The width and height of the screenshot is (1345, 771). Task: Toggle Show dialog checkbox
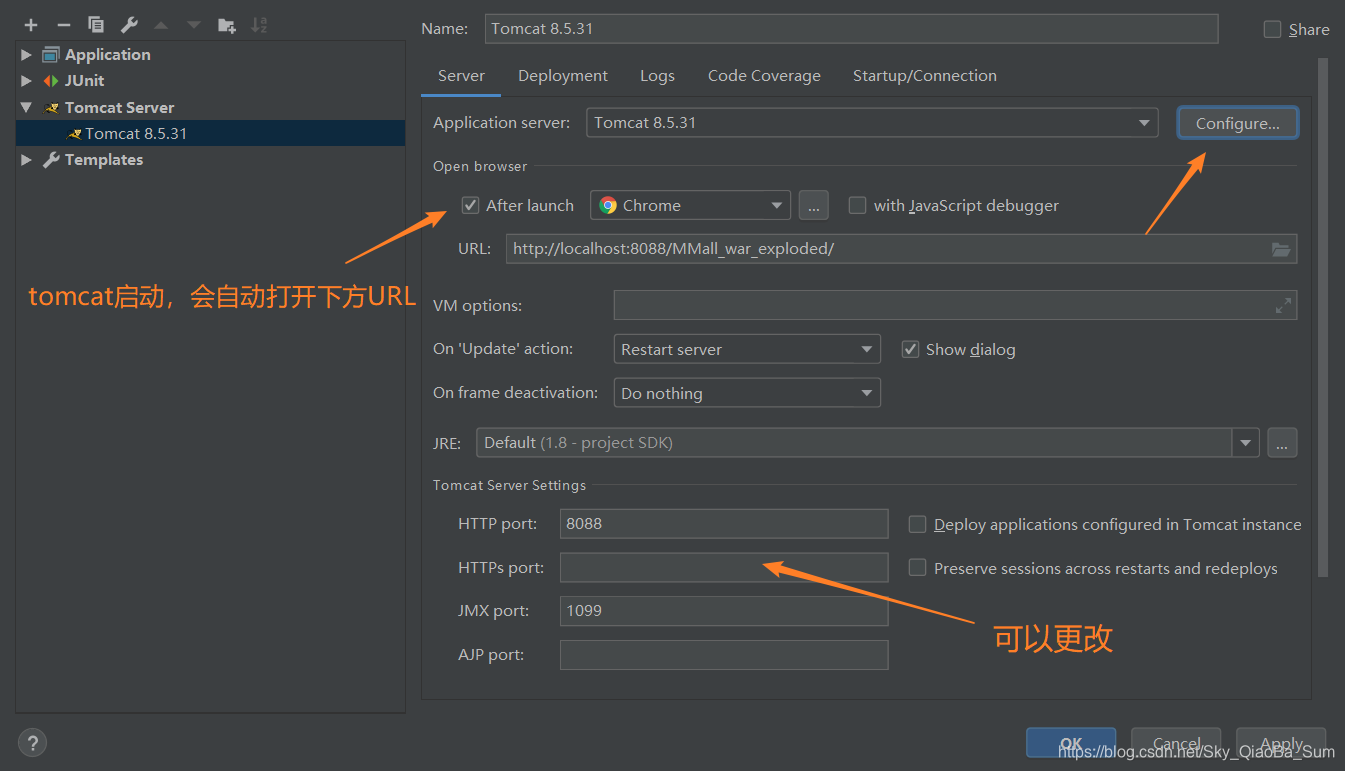(910, 349)
